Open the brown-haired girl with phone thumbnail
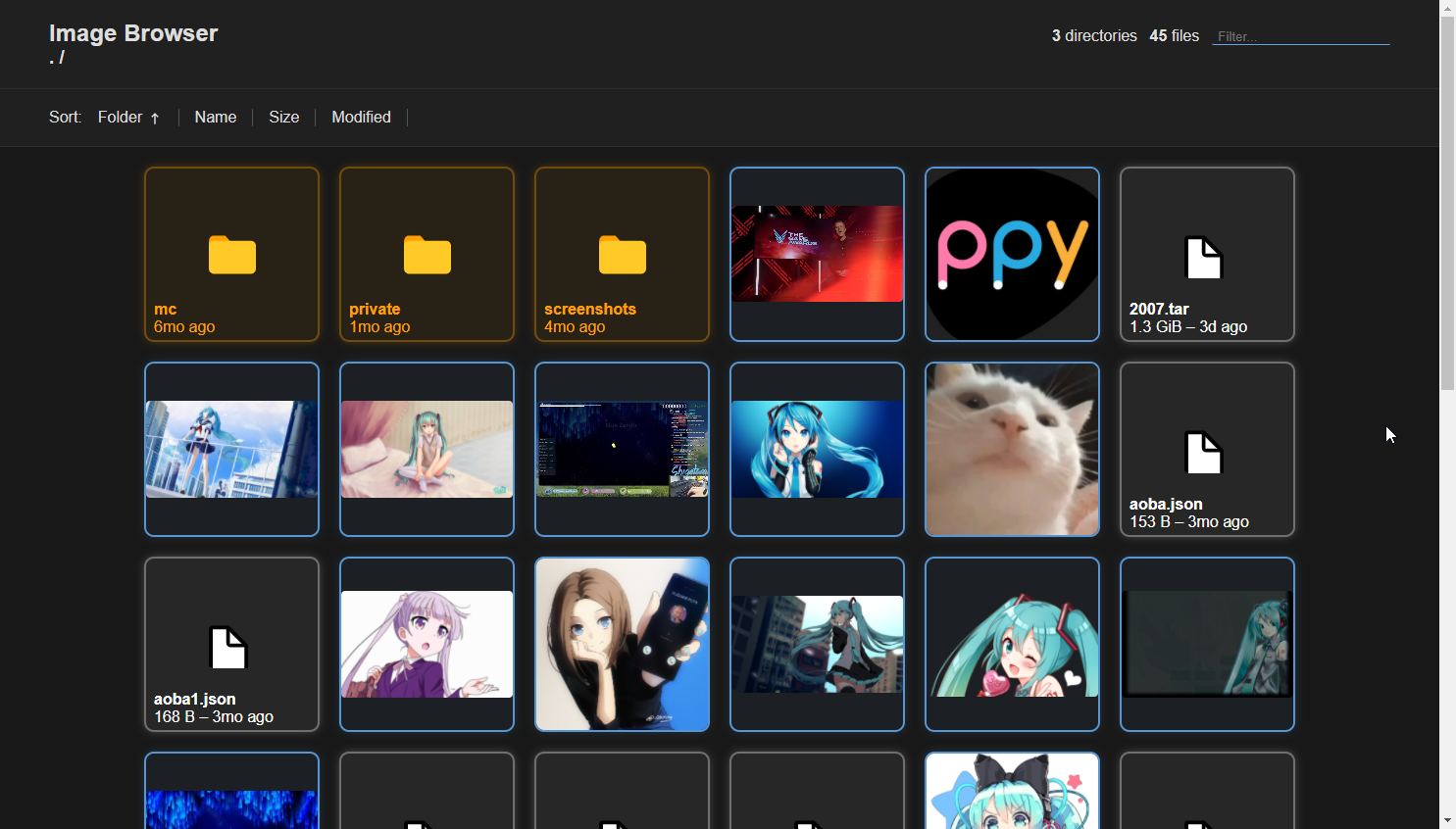The width and height of the screenshot is (1456, 829). point(622,645)
